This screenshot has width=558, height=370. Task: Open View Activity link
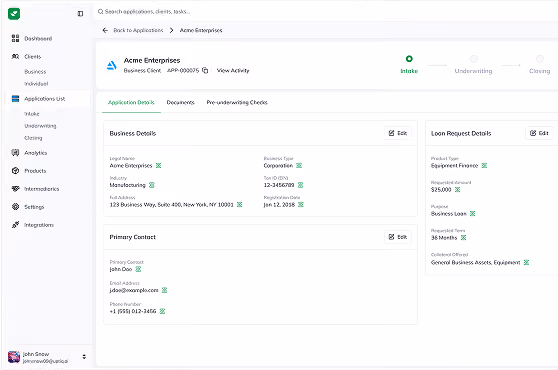pyautogui.click(x=233, y=70)
